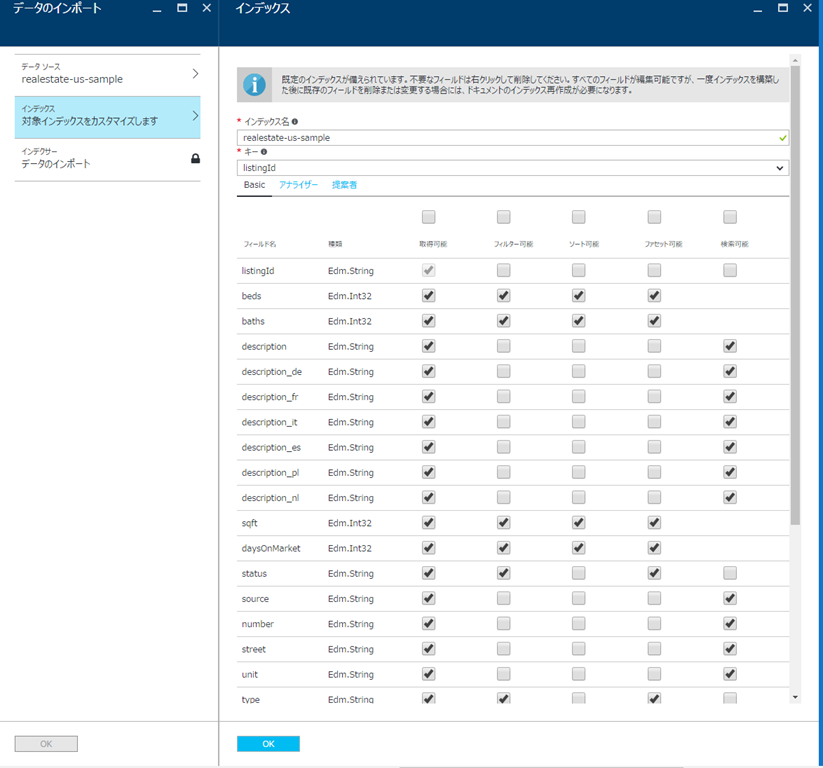This screenshot has width=823, height=768.
Task: Toggle the 検索可能 checkbox for description
Action: (x=730, y=346)
